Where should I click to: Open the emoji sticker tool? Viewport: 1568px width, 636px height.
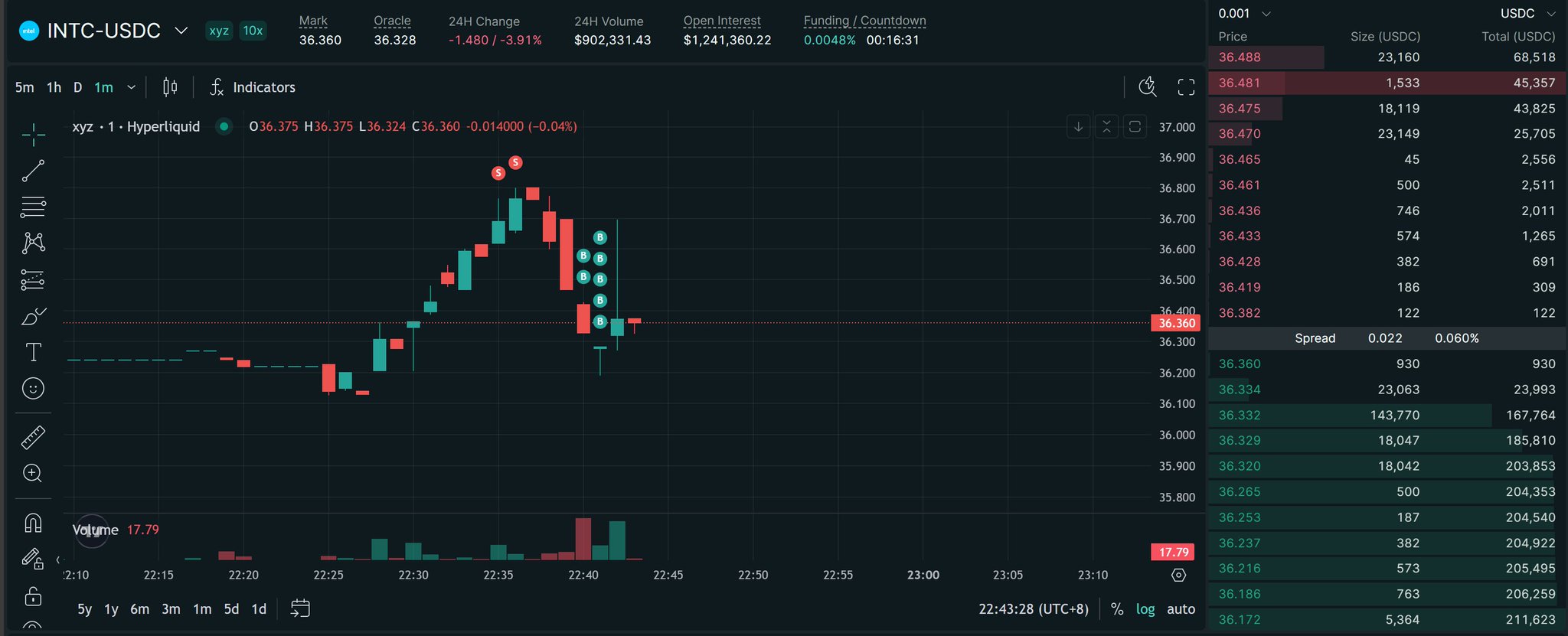tap(33, 389)
